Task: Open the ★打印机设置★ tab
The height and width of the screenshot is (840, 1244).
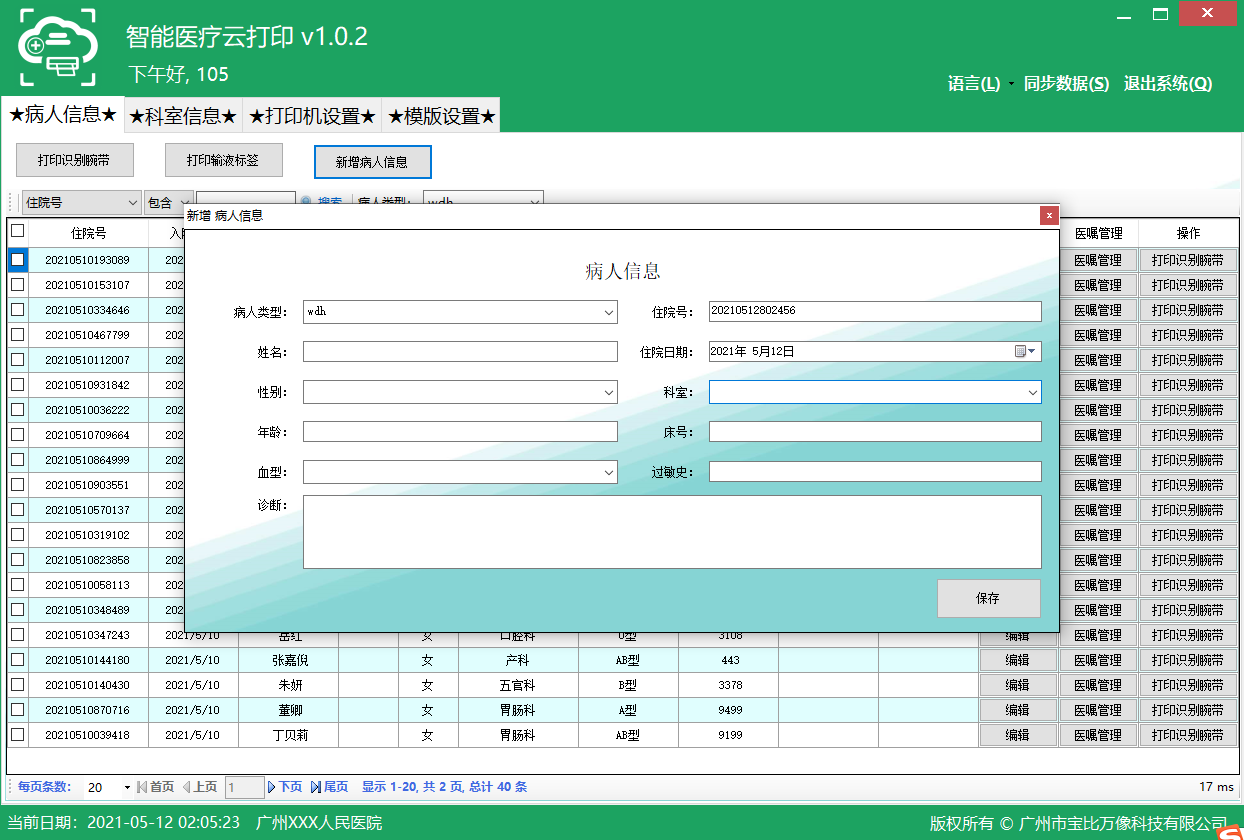Action: click(312, 116)
